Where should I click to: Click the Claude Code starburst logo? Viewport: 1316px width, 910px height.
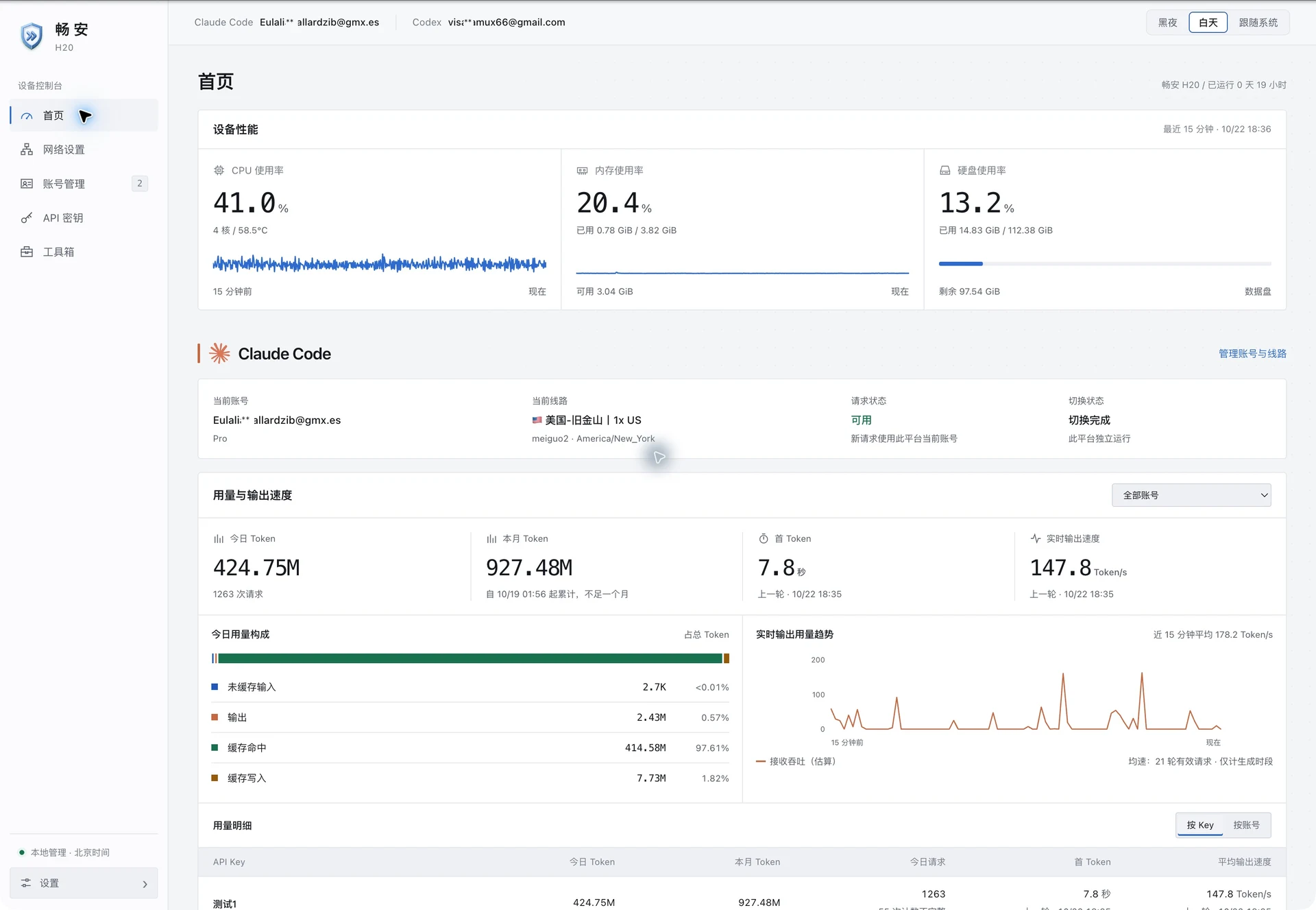tap(219, 353)
